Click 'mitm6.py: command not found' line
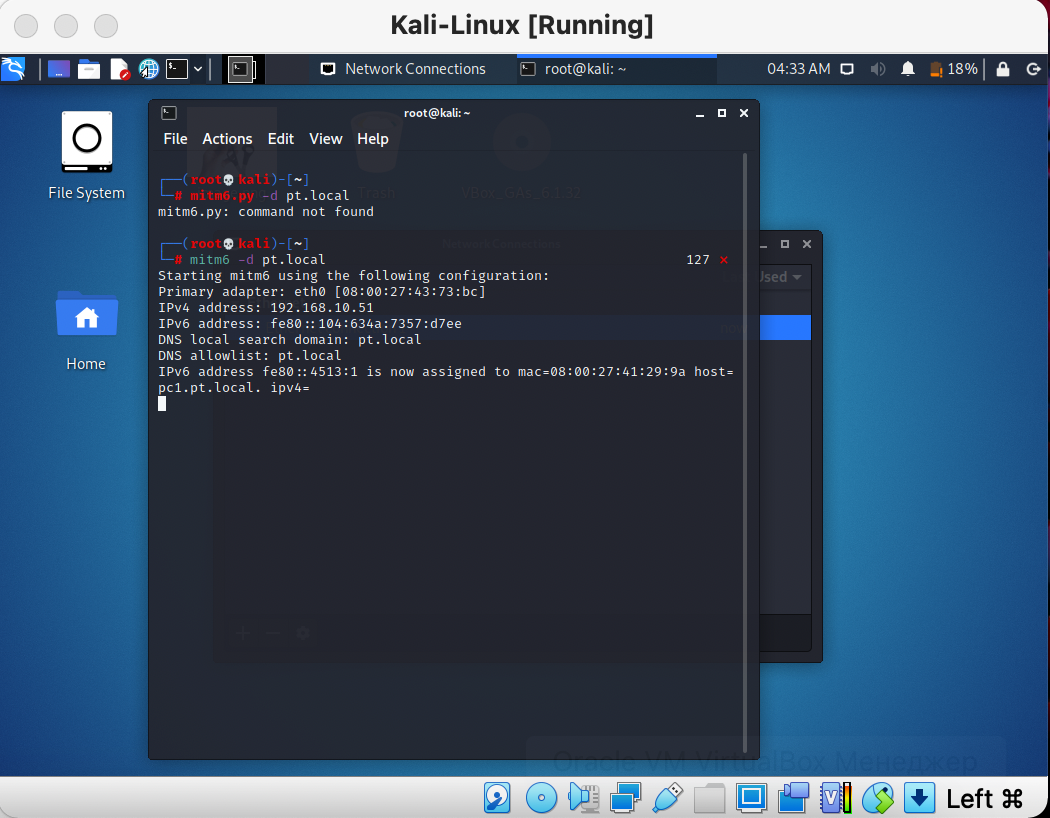 266,212
